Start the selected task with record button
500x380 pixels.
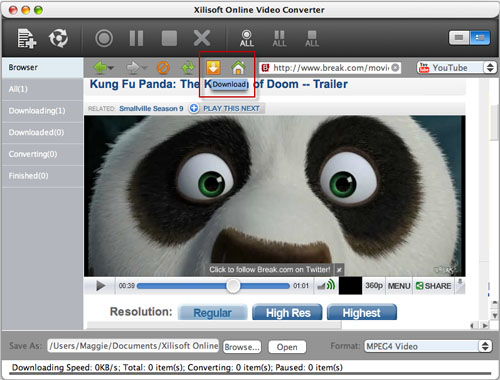click(x=104, y=38)
